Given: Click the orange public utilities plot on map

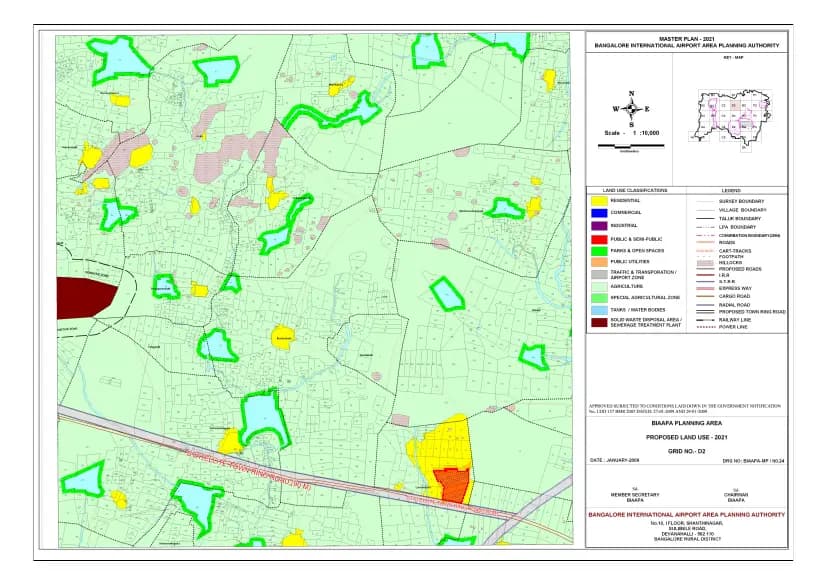Looking at the screenshot, I should tap(453, 485).
